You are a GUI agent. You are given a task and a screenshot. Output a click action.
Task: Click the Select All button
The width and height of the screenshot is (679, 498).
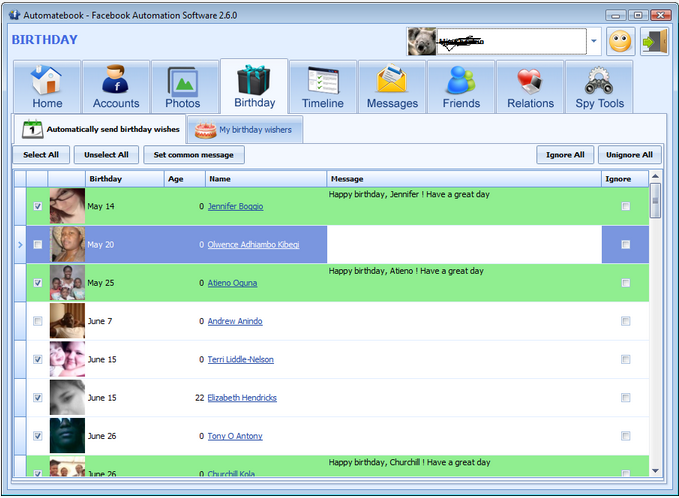pyautogui.click(x=41, y=155)
